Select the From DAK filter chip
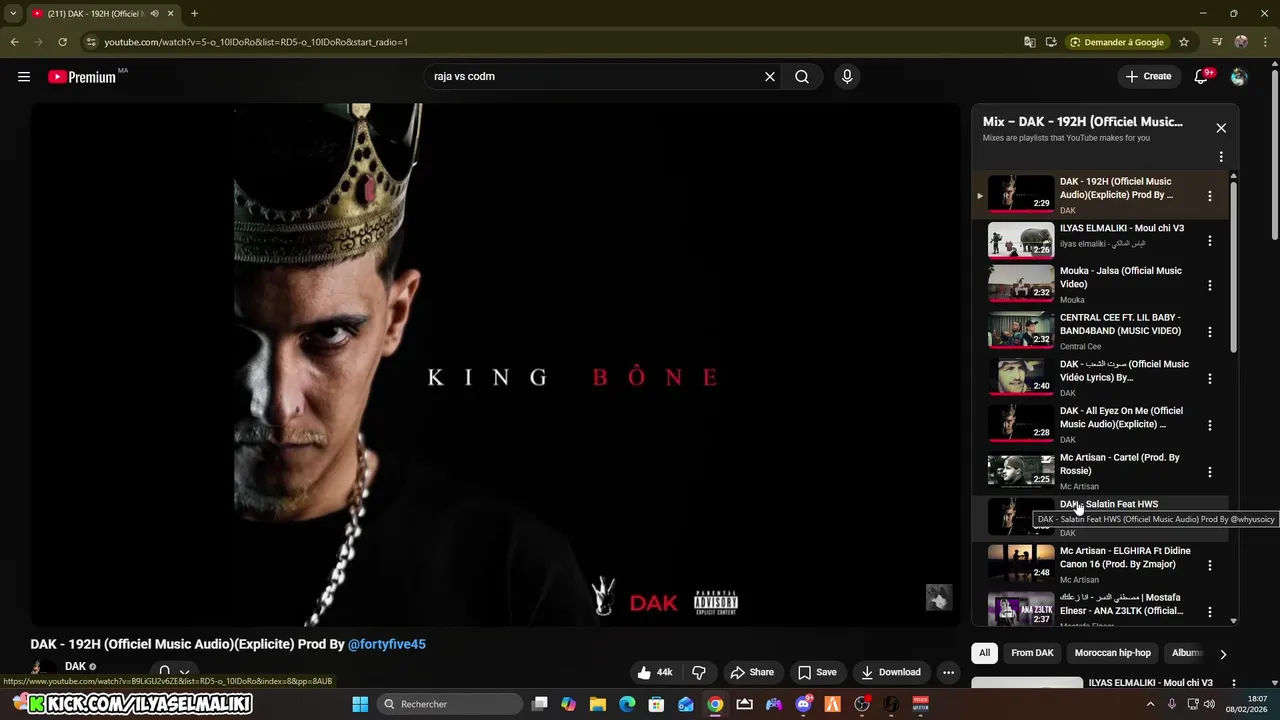The image size is (1280, 720). (x=1032, y=653)
